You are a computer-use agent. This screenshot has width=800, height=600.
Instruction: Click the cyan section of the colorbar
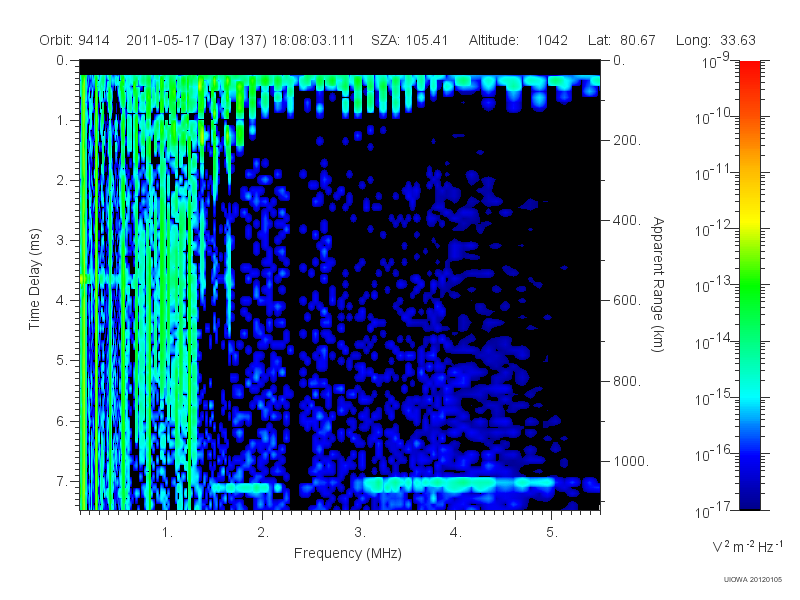pos(750,395)
